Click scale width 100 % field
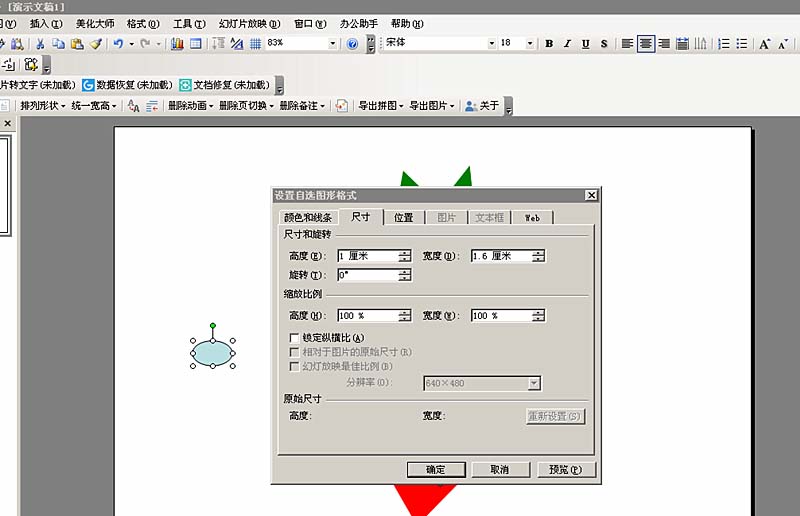800x516 pixels. tap(501, 315)
